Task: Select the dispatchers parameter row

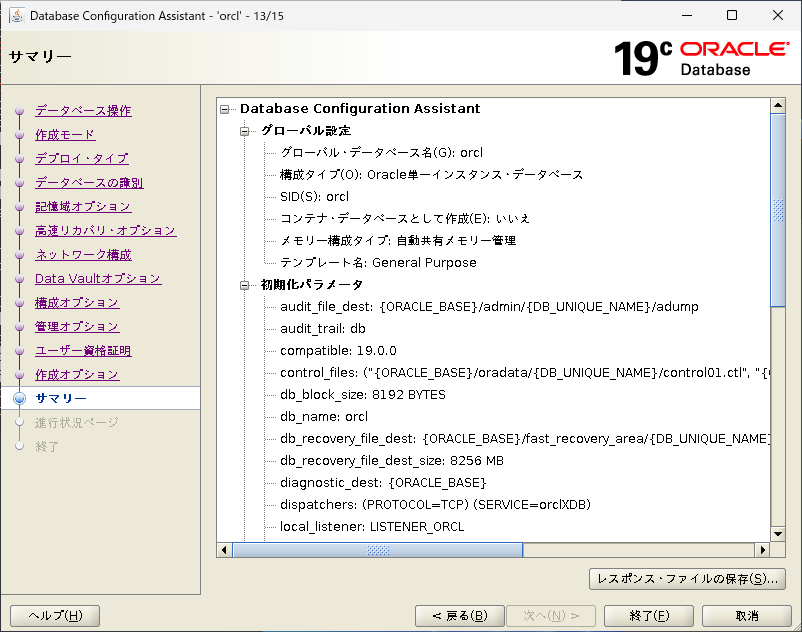Action: tap(436, 505)
